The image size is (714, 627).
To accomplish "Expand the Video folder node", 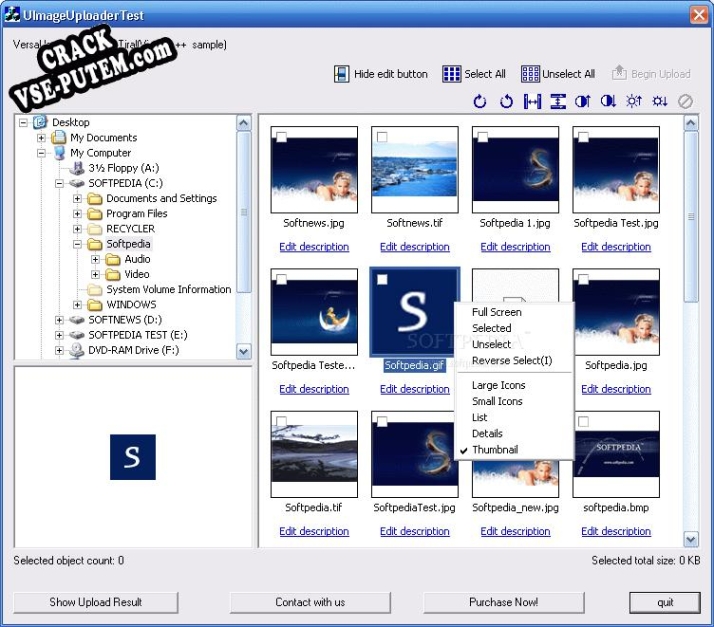I will tap(95, 275).
